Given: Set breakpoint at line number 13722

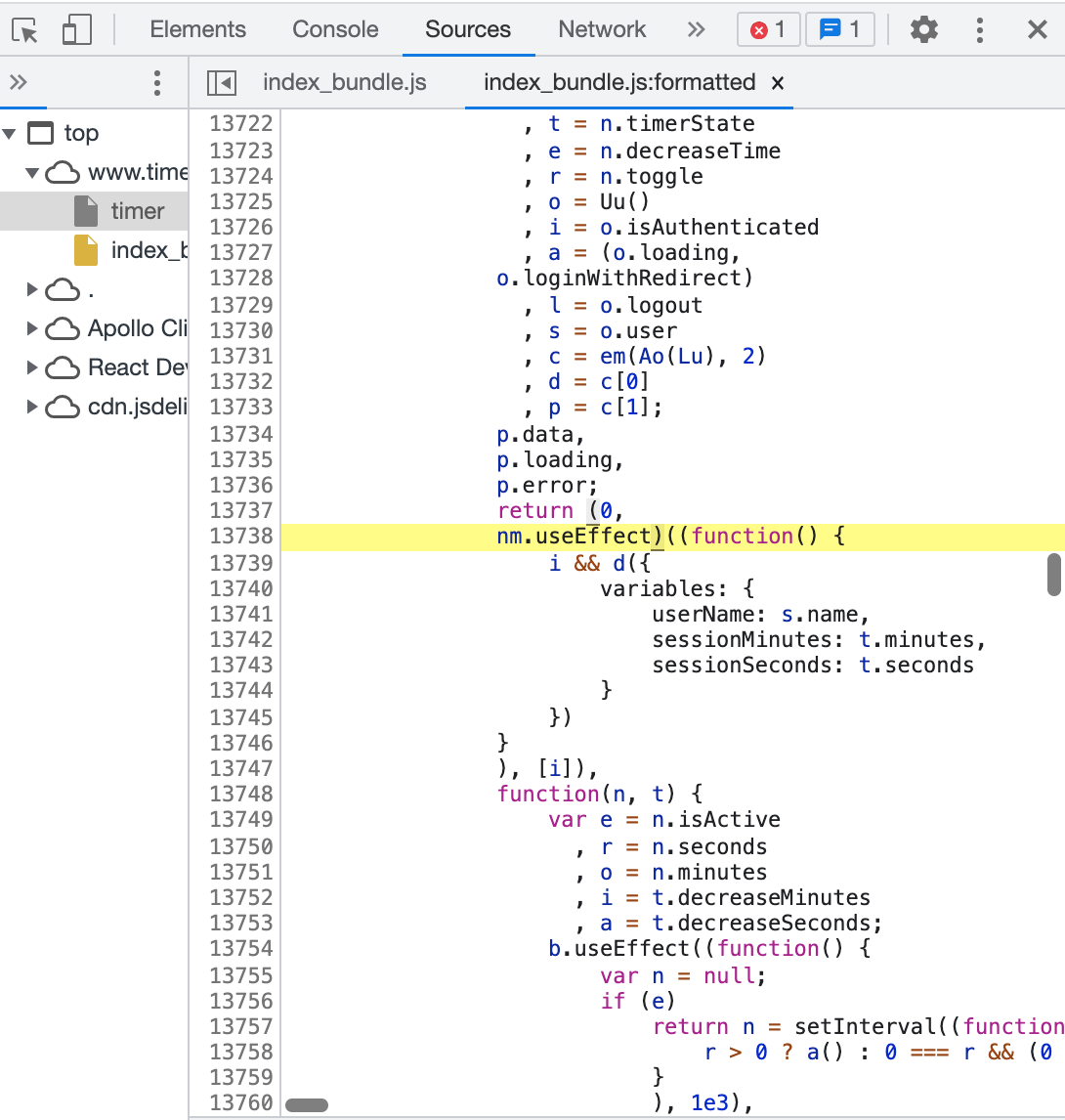Looking at the screenshot, I should click(x=240, y=124).
